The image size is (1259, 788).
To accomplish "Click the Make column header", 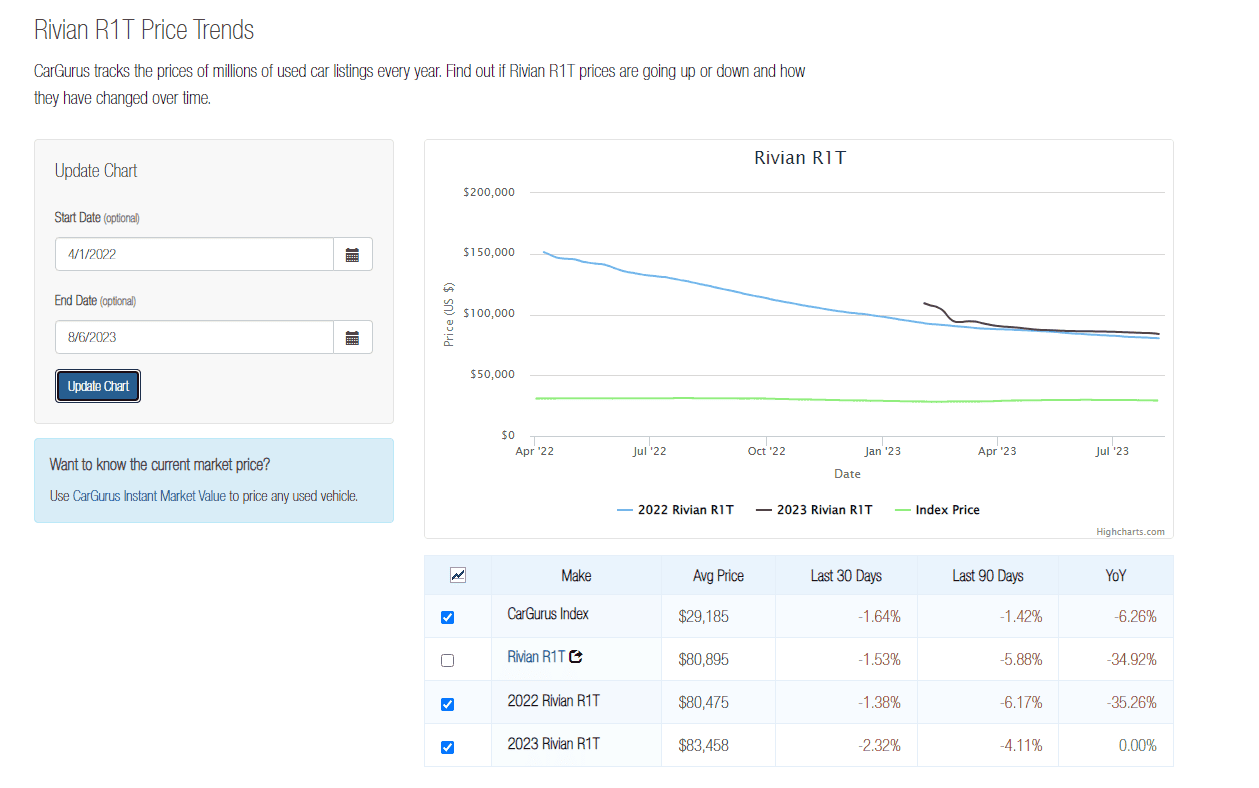I will (x=576, y=576).
